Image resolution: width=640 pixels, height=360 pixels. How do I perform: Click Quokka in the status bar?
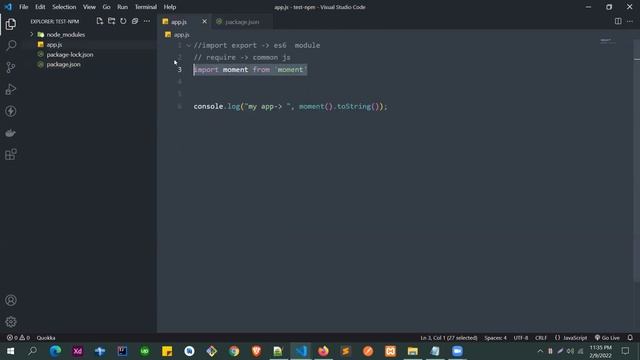[x=46, y=338]
